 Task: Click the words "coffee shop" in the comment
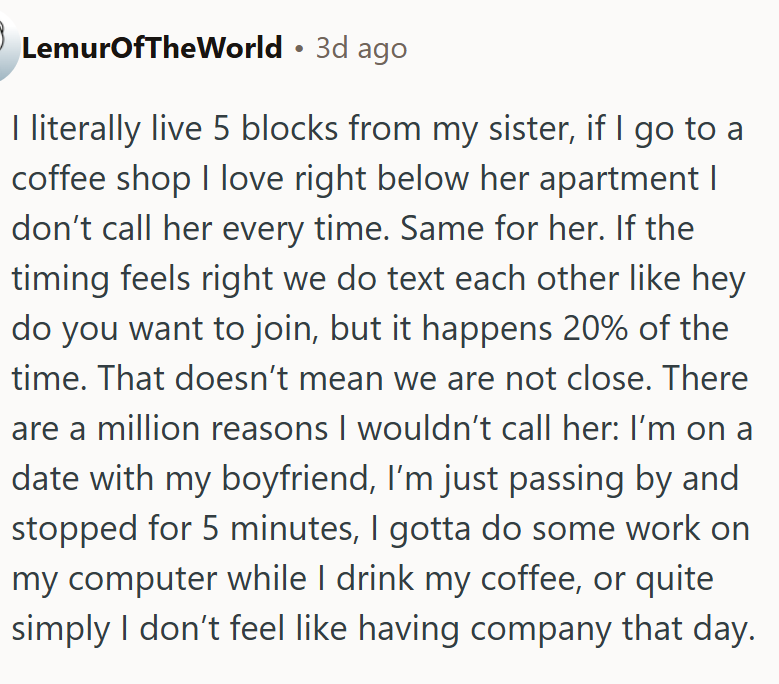pos(101,179)
